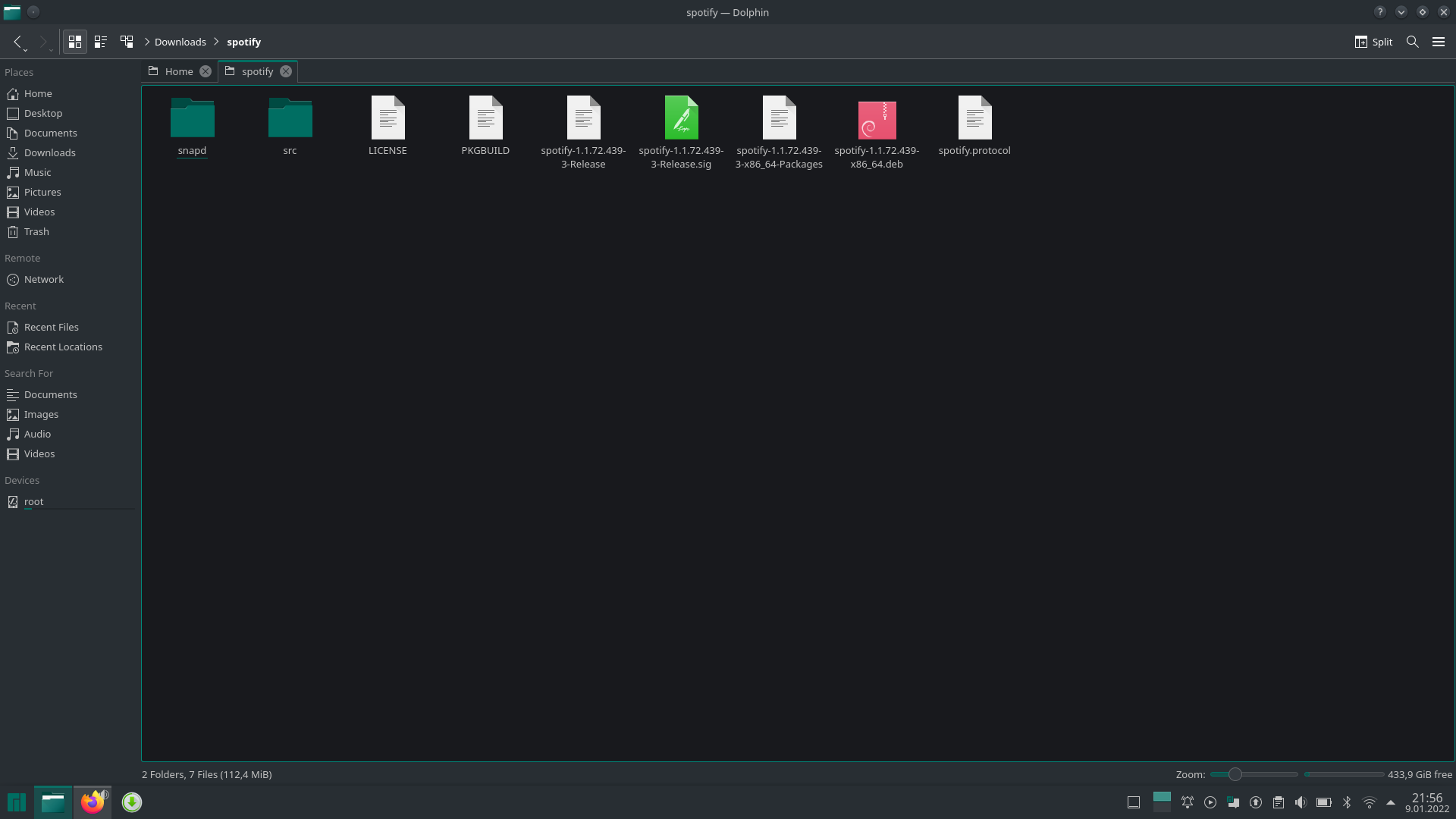Go forward in folder history

43,42
